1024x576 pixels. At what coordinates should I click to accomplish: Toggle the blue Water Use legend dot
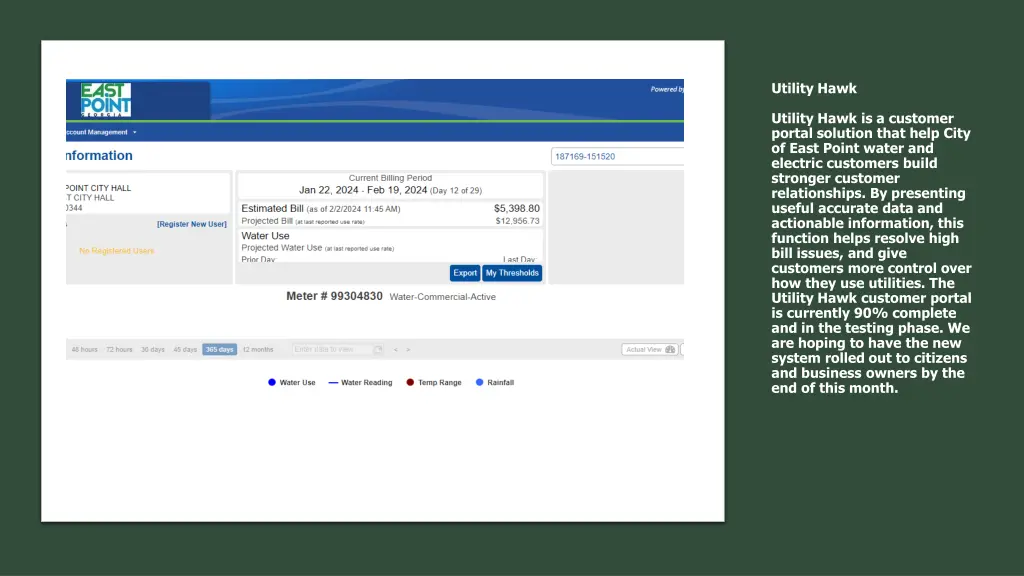click(272, 383)
